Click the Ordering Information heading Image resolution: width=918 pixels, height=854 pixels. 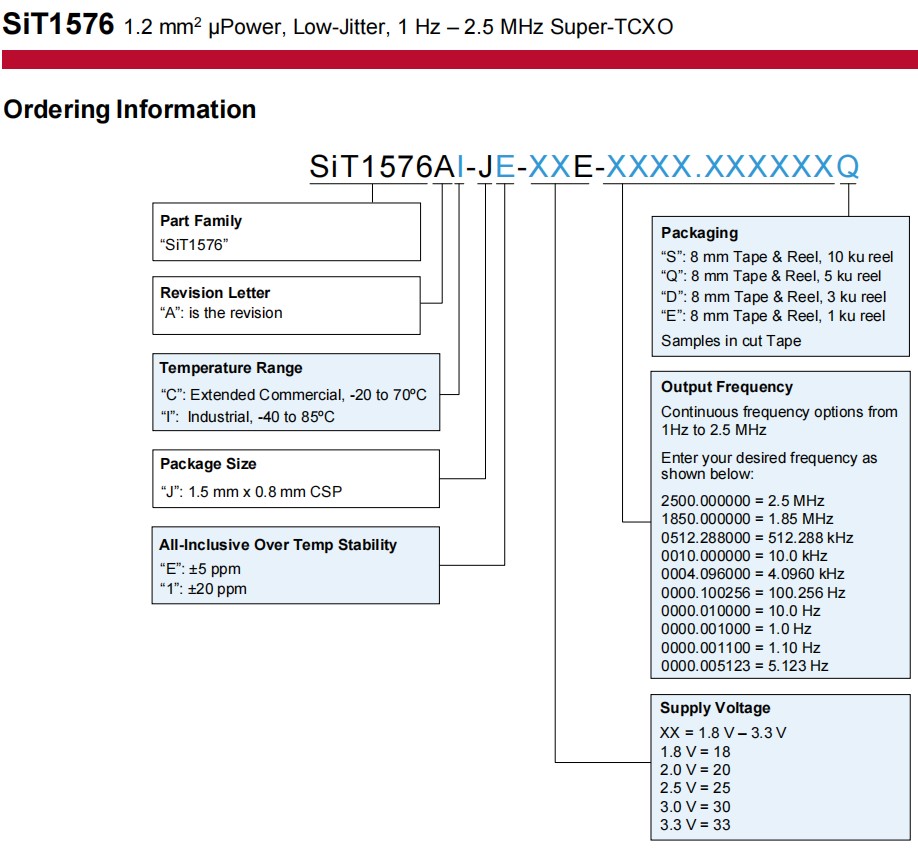click(130, 109)
